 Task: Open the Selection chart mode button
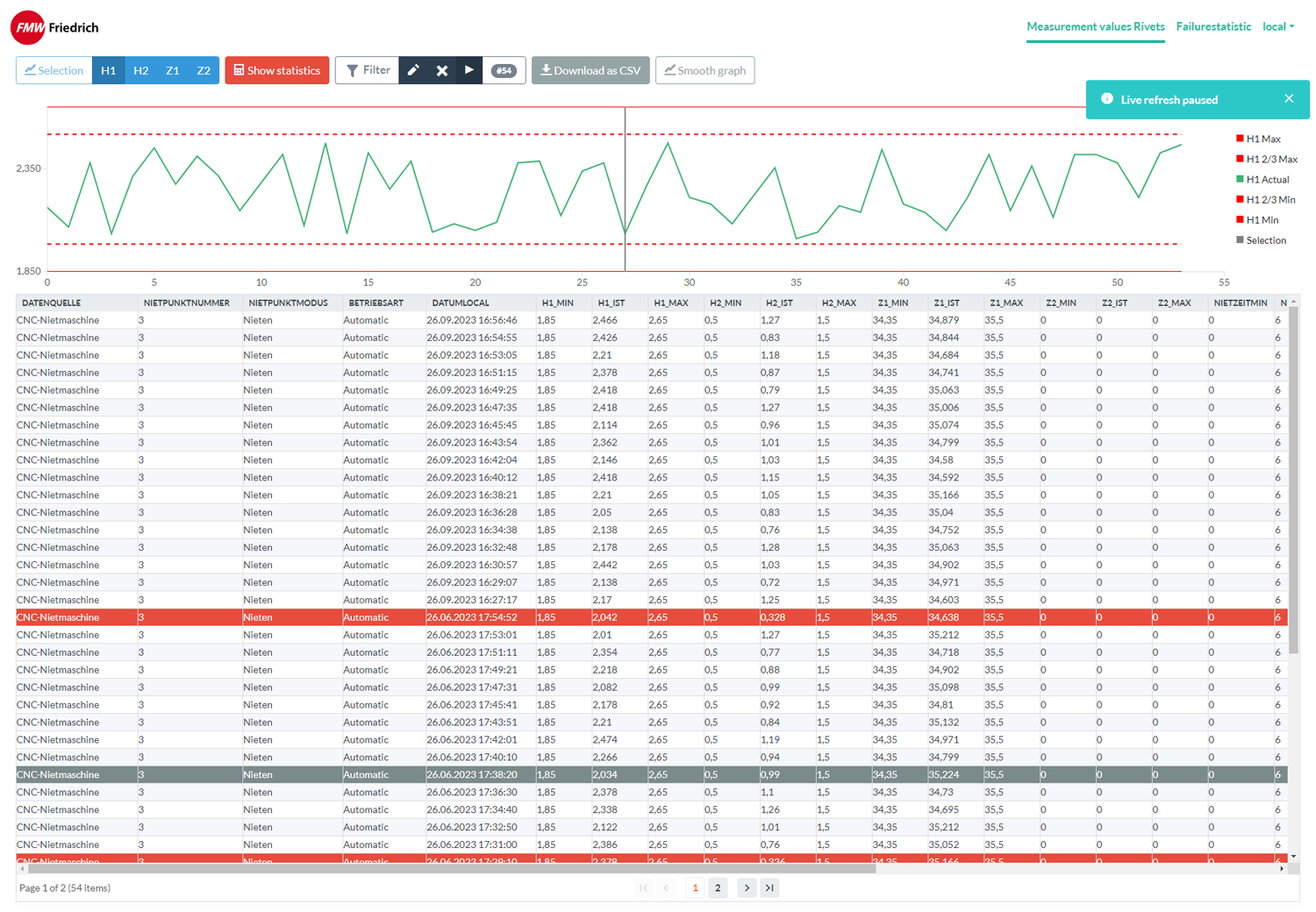[54, 70]
